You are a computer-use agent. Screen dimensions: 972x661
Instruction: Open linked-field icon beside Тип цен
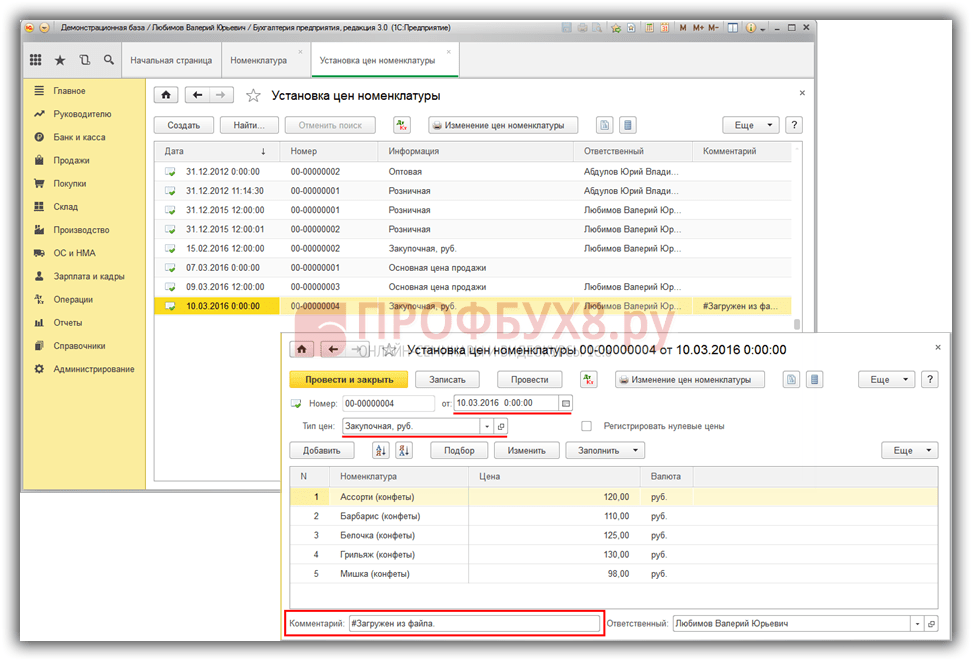501,426
